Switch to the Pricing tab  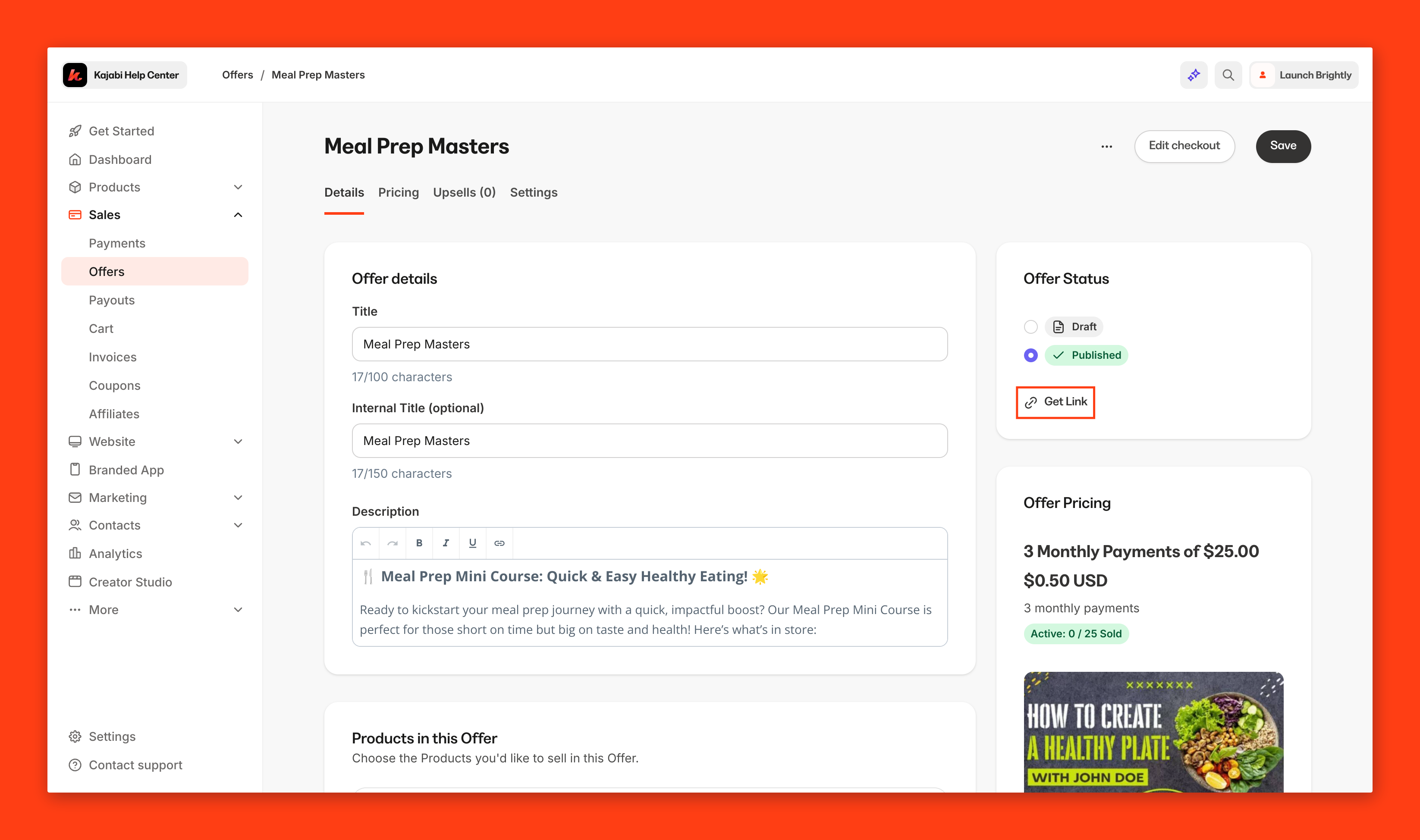(x=398, y=192)
